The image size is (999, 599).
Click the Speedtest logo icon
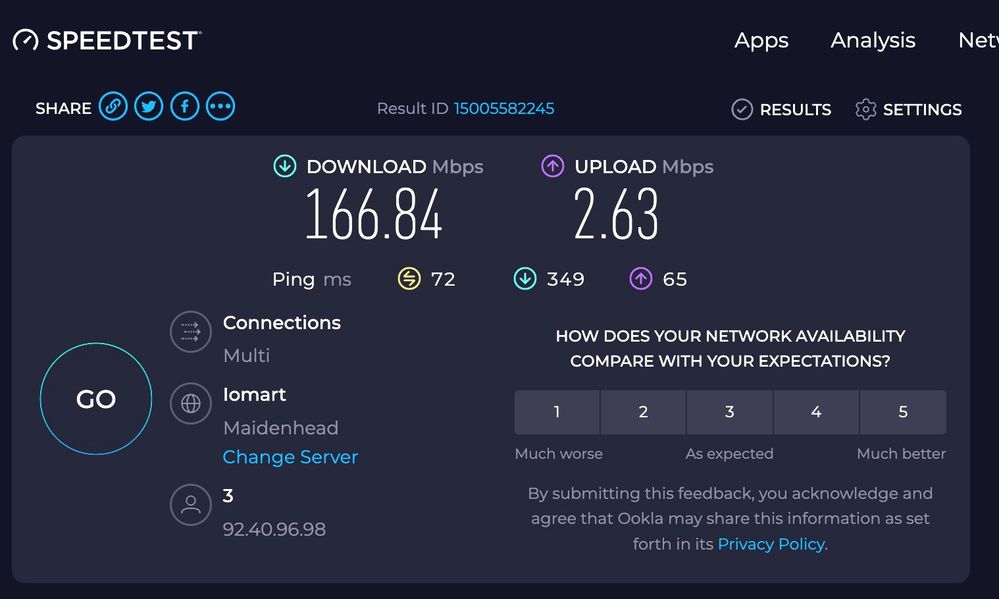click(25, 41)
